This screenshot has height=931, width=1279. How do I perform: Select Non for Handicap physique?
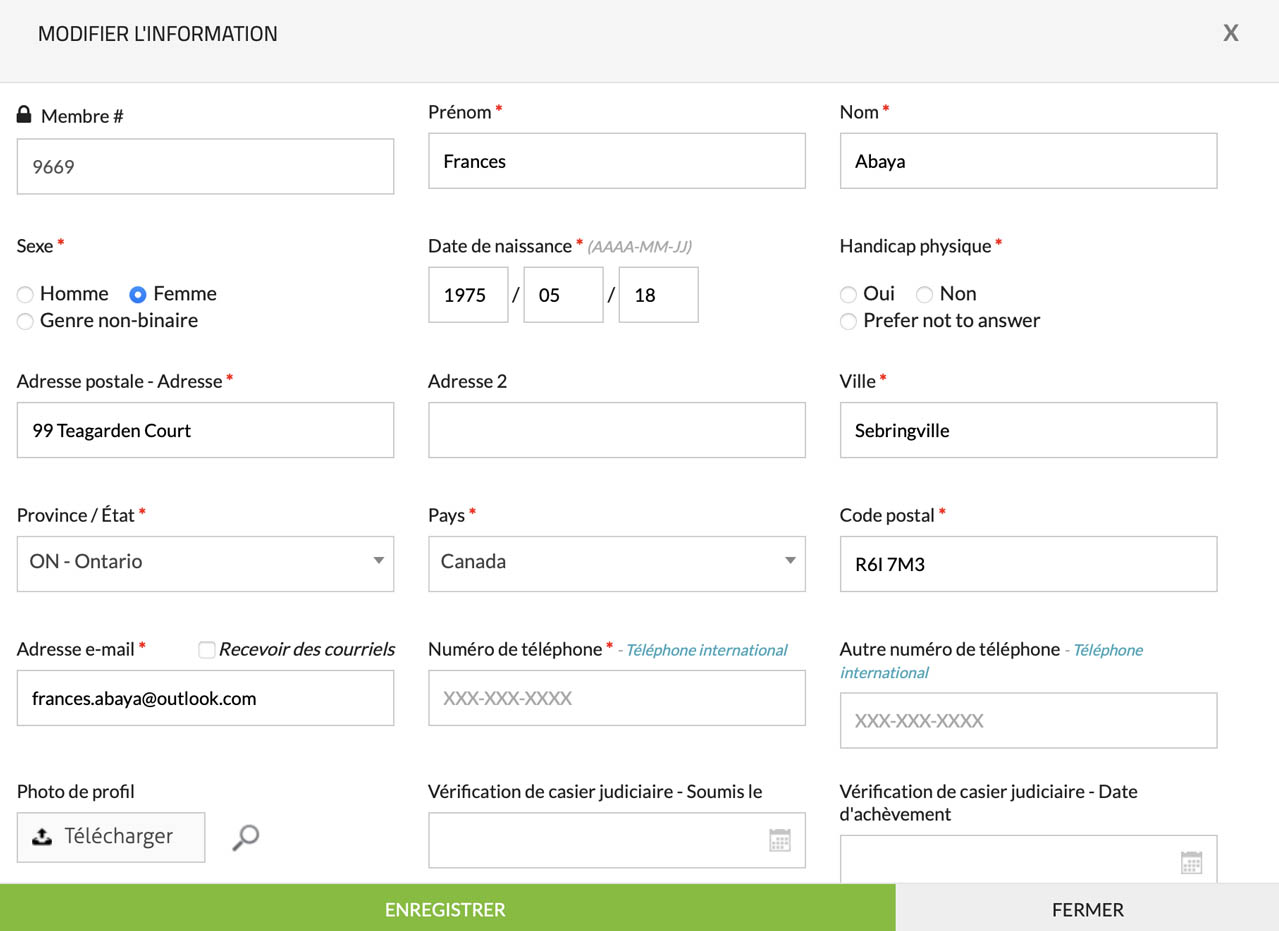(x=925, y=295)
